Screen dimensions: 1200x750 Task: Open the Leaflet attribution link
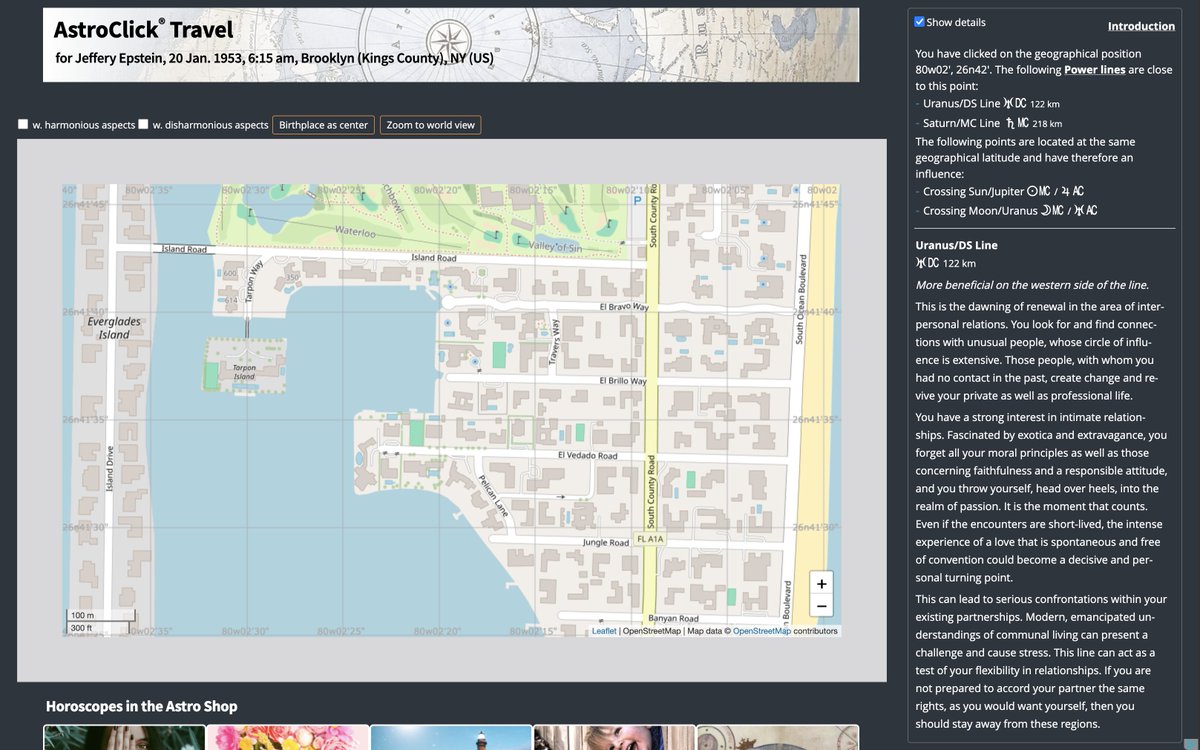click(x=604, y=631)
